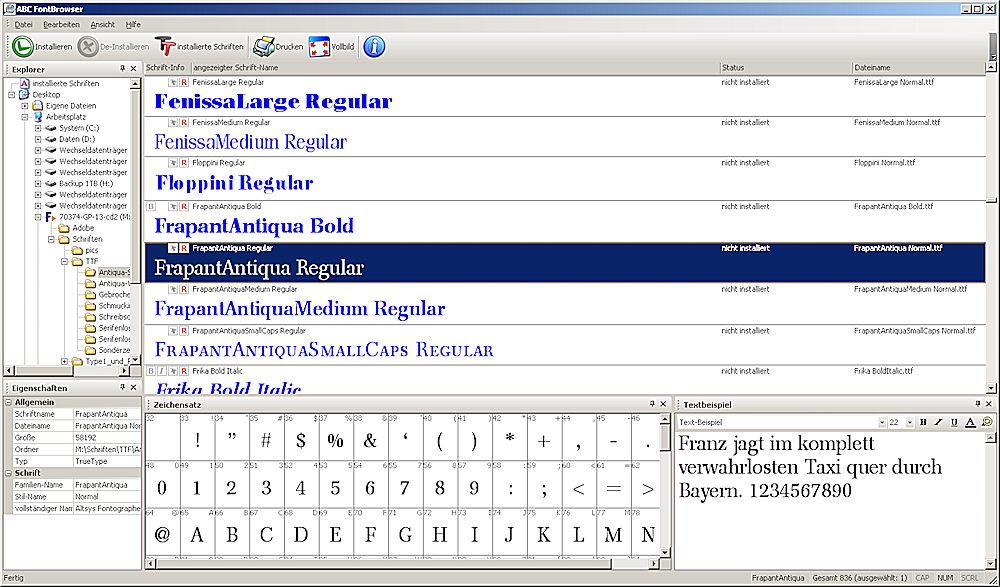
Task: Show installed fonts via installierte Schriften toolbar button
Action: click(x=200, y=46)
